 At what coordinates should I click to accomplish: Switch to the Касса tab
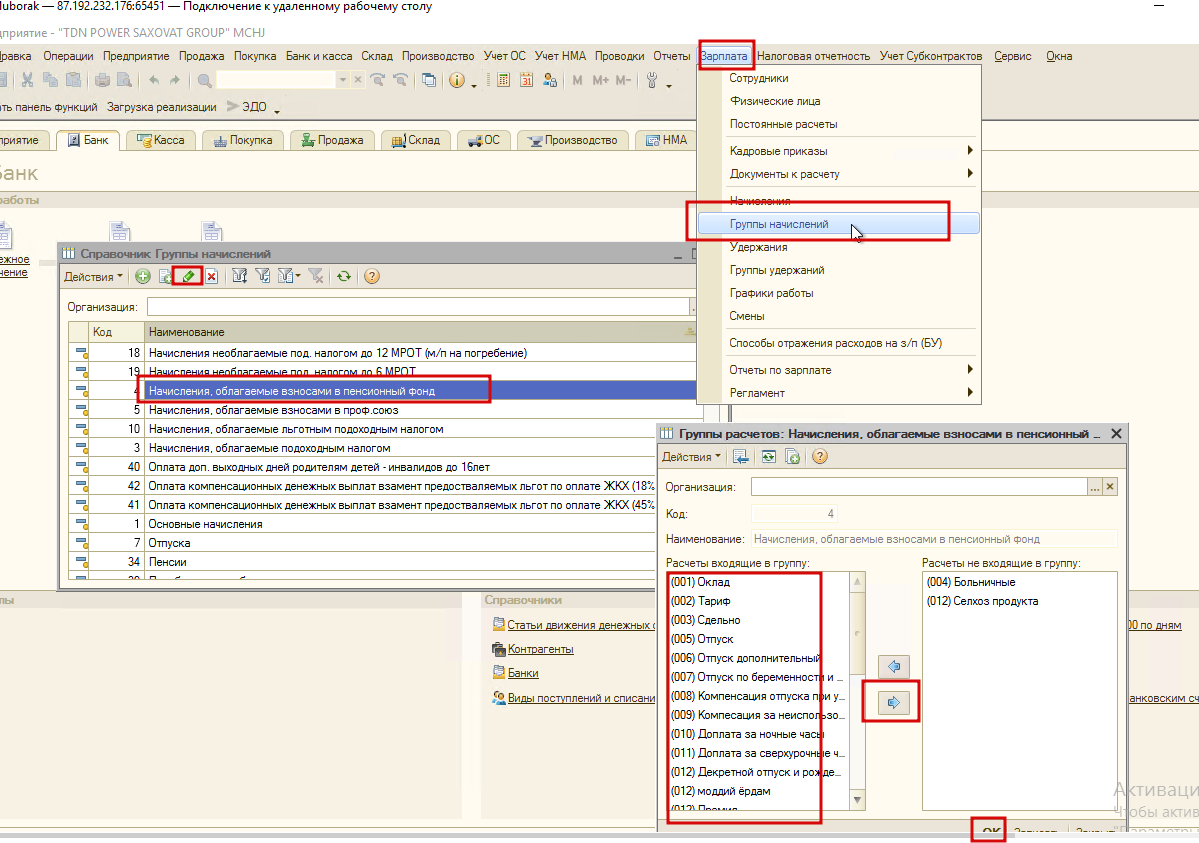pos(161,140)
